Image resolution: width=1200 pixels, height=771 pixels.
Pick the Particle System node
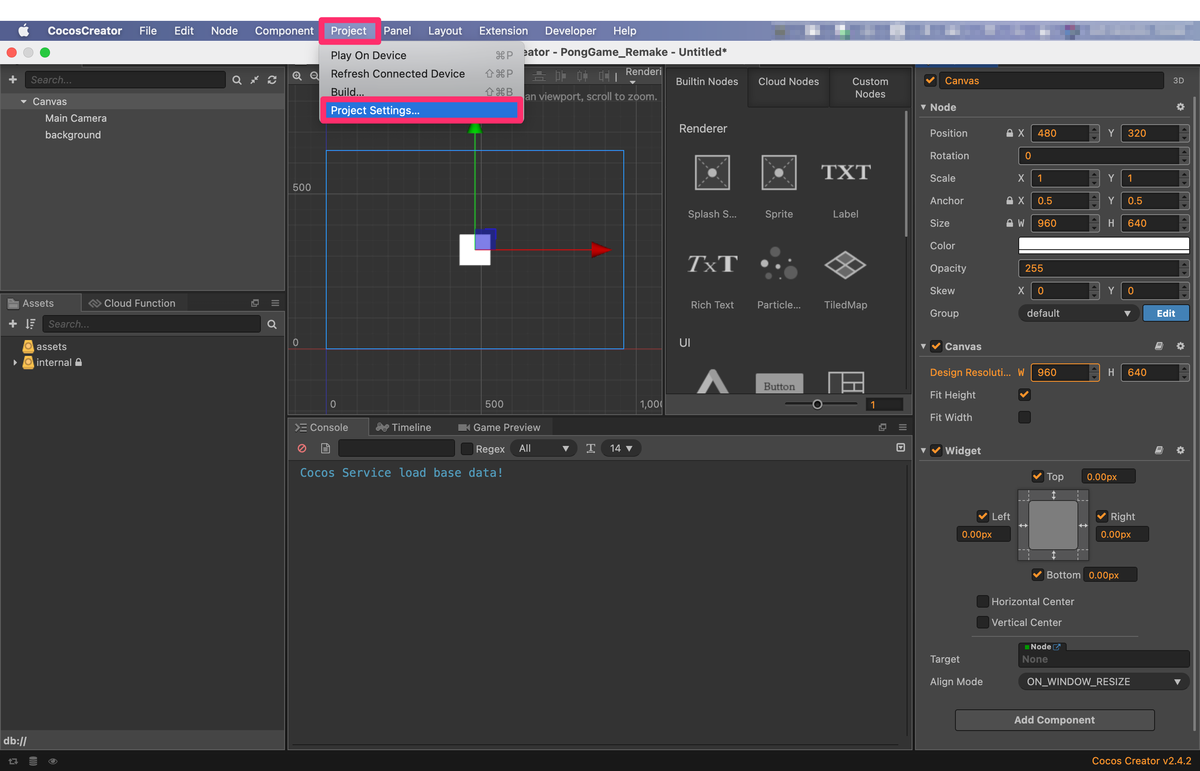(x=779, y=264)
